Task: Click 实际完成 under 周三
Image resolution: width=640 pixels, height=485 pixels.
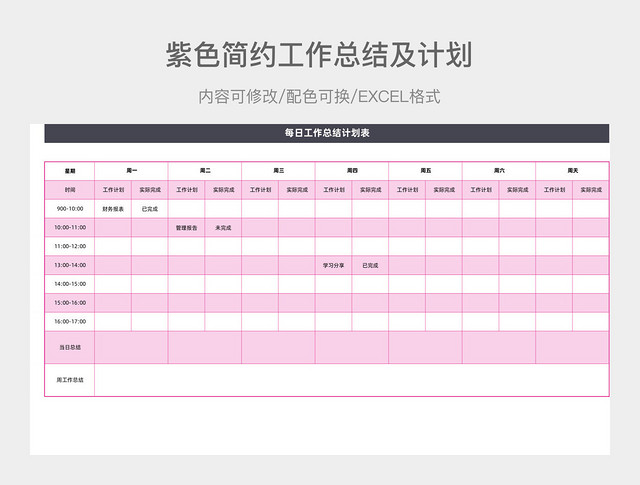Action: 297,190
